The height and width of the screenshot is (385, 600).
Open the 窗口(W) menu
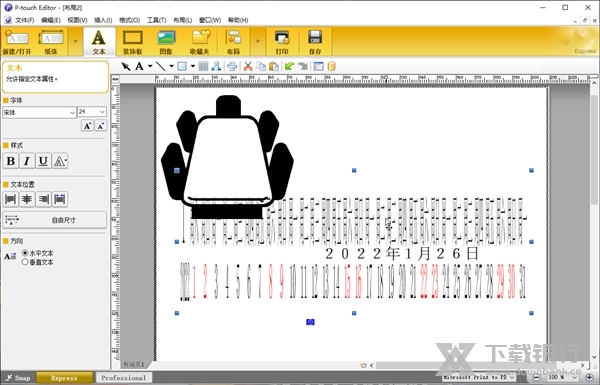pos(210,20)
